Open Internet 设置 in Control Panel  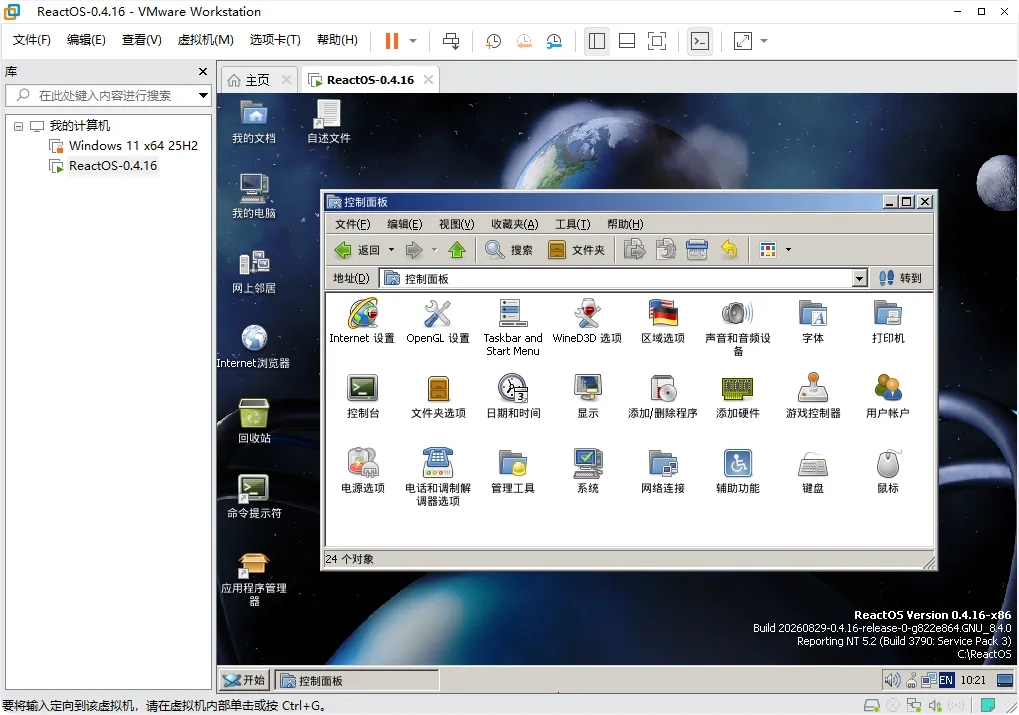click(x=362, y=320)
